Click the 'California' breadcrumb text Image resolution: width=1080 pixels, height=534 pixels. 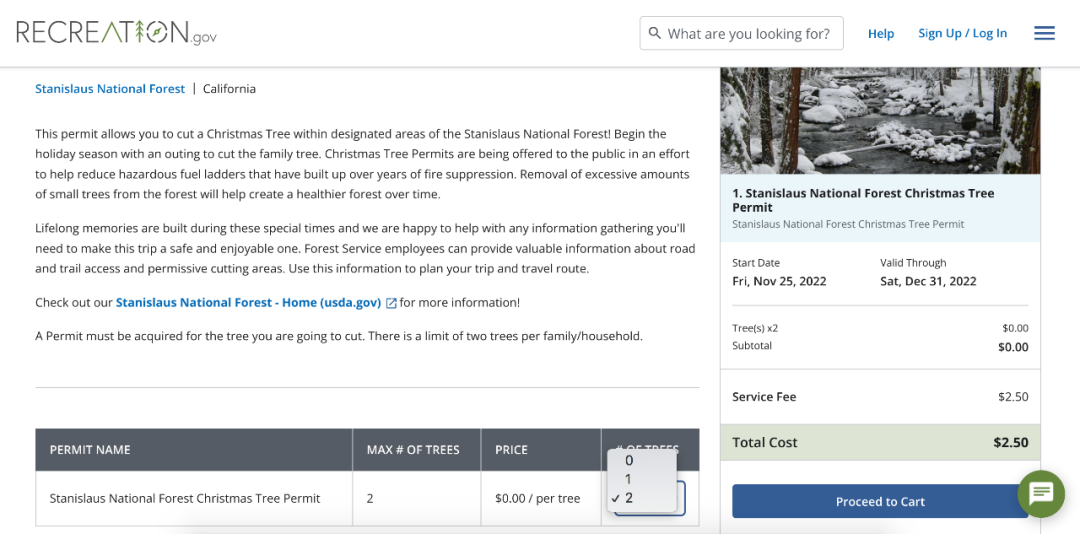coord(229,89)
